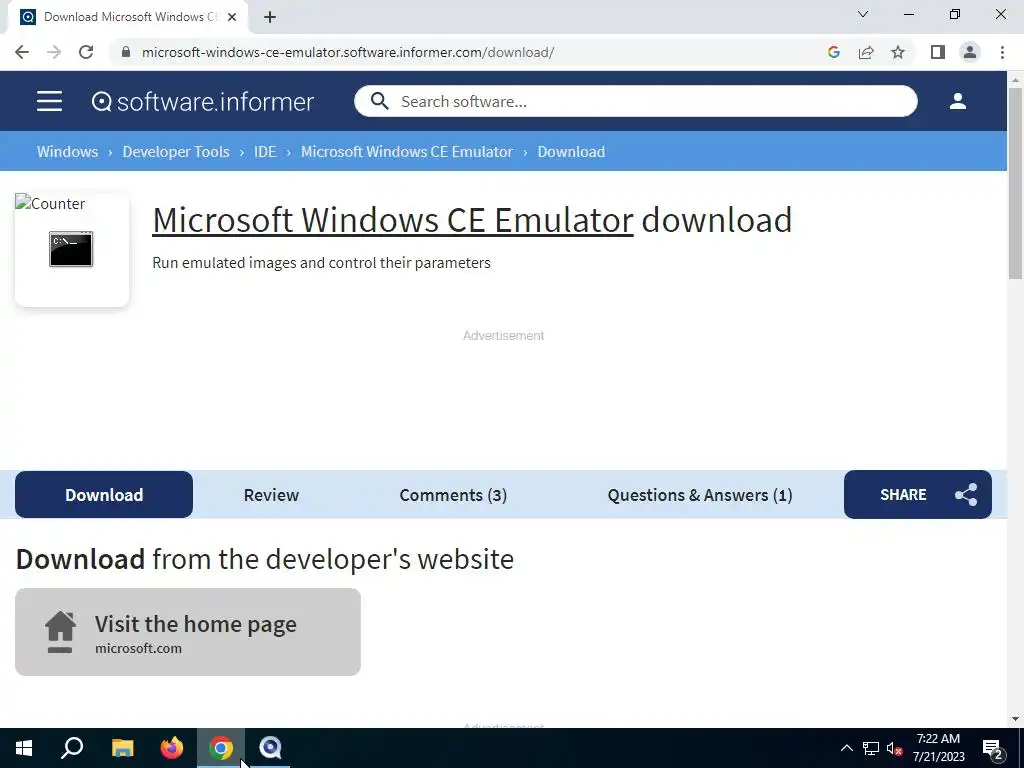Open the Software Informer taskbar app

(270, 748)
